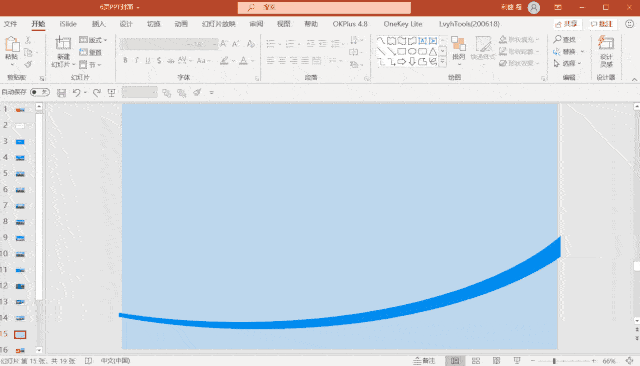Screen dimensions: 640x366
Task: Click the Design Ideas button
Action: pos(606,51)
